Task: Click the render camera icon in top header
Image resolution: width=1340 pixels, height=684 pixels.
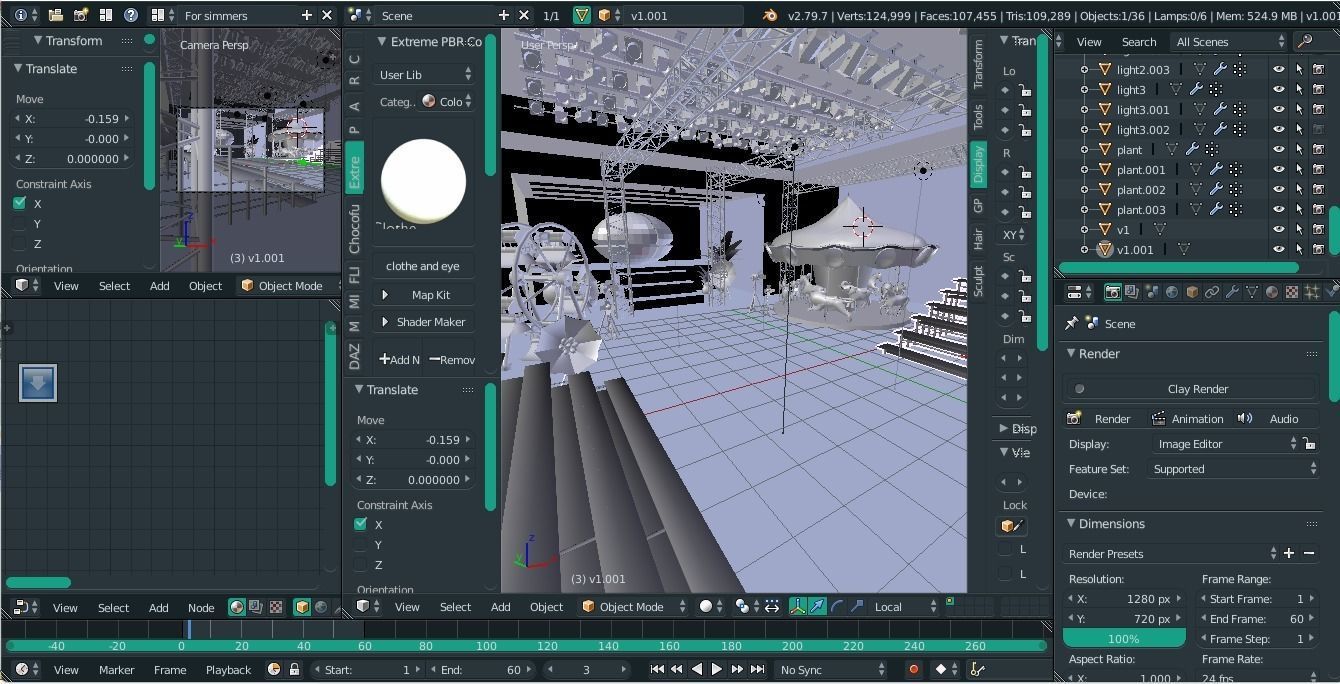Action: click(81, 15)
